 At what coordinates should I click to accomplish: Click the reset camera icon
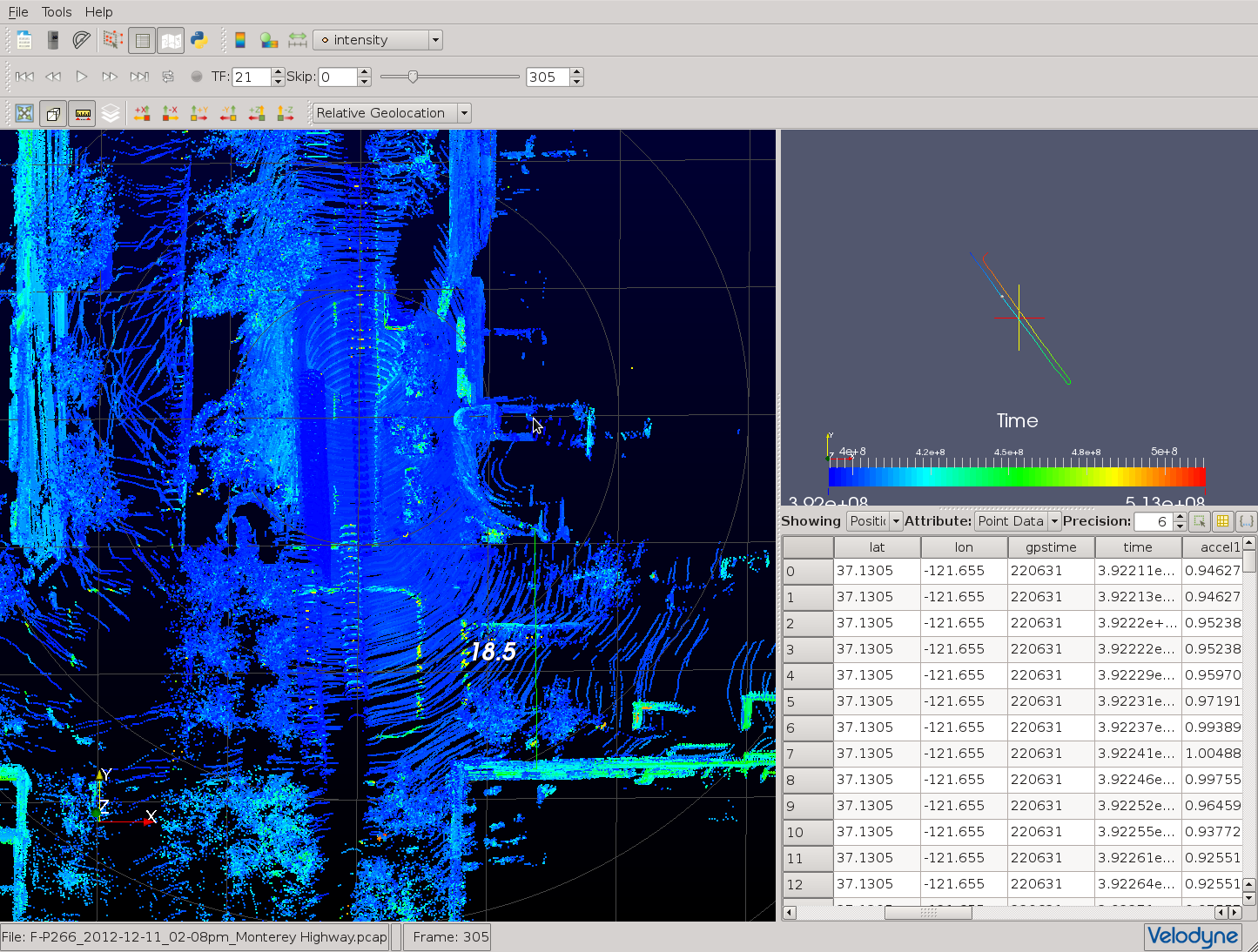point(24,113)
